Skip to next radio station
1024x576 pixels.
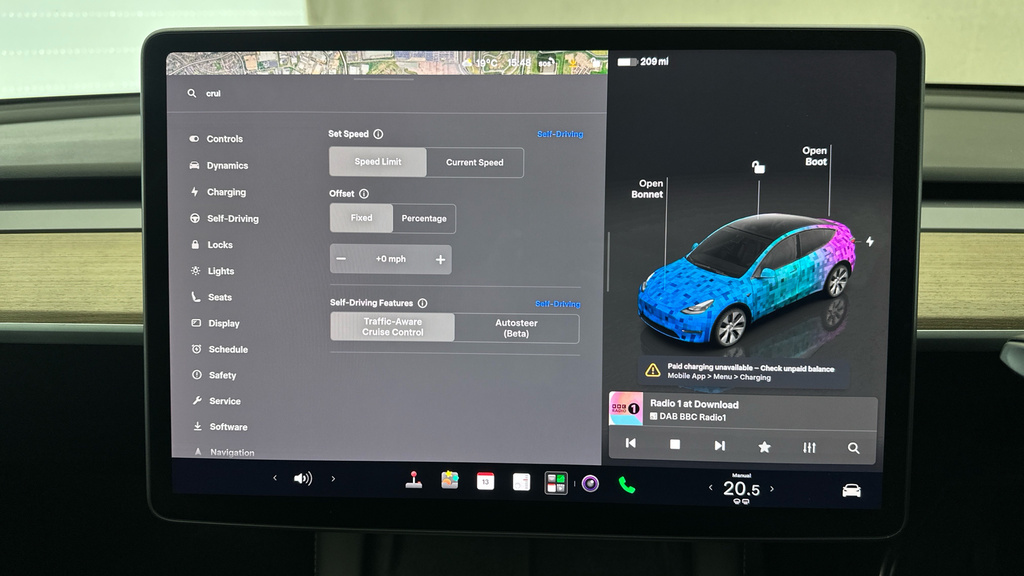point(720,445)
